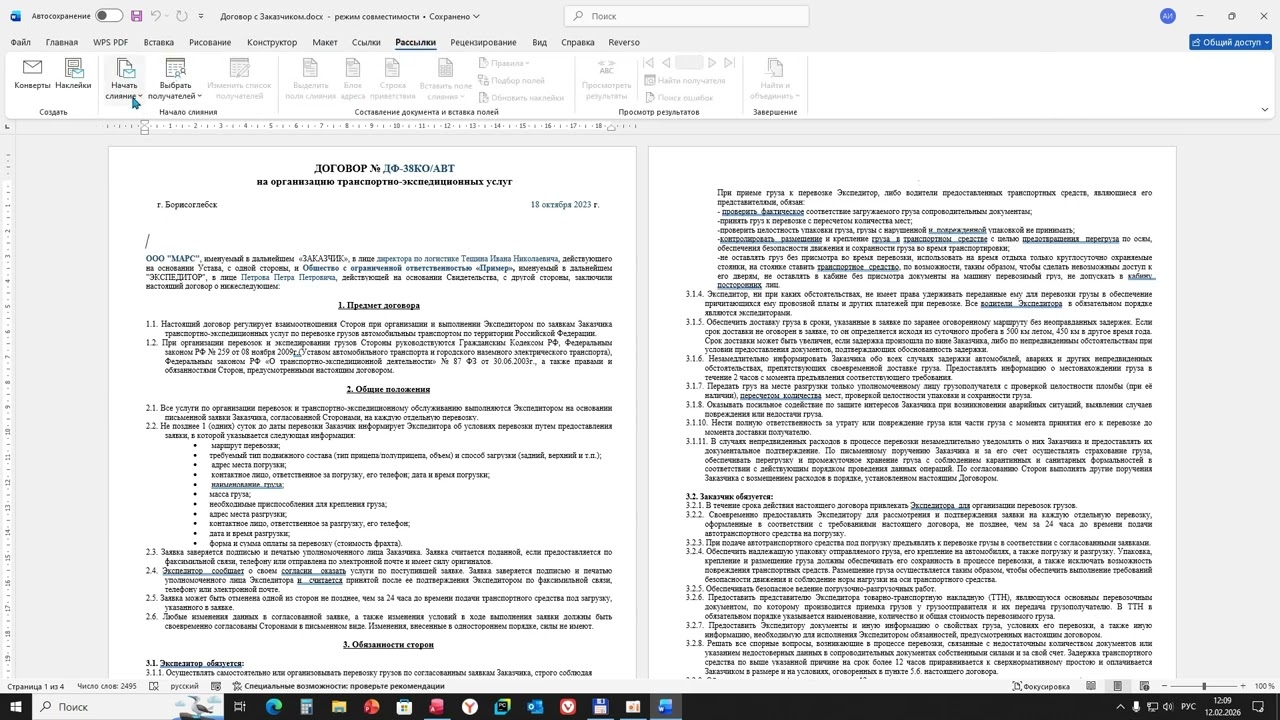The height and width of the screenshot is (720, 1280).
Task: Switch to the Рецензирование tab
Action: 483,43
